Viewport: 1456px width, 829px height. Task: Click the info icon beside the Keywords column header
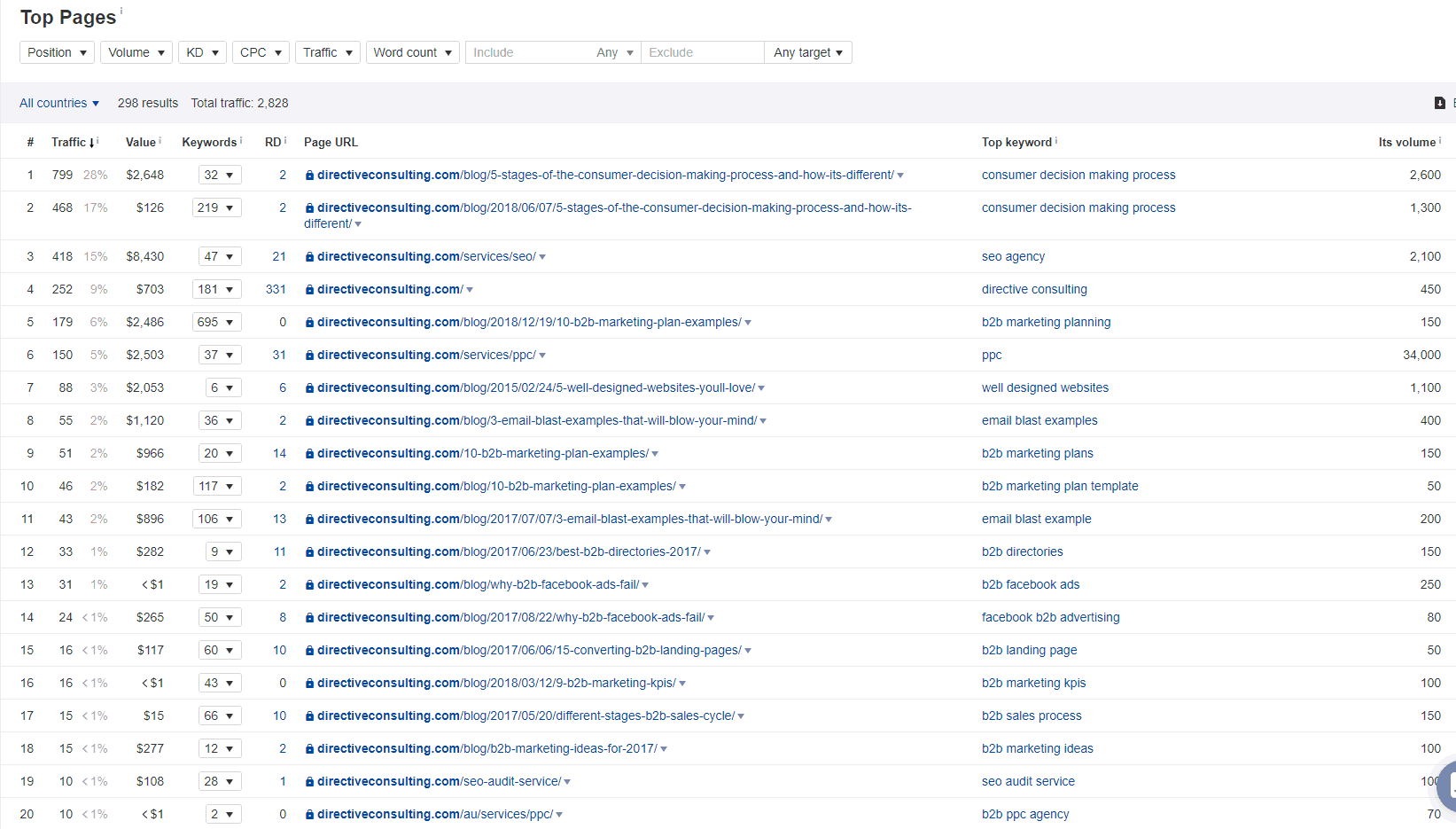(x=241, y=138)
